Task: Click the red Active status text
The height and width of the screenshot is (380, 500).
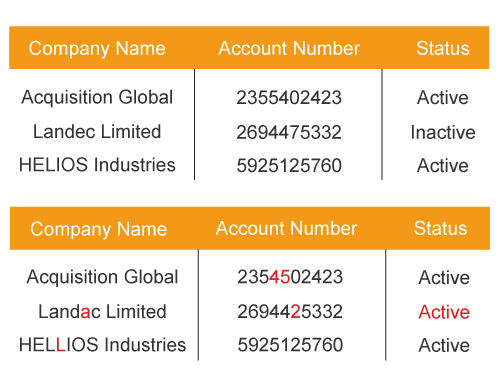Action: point(444,312)
